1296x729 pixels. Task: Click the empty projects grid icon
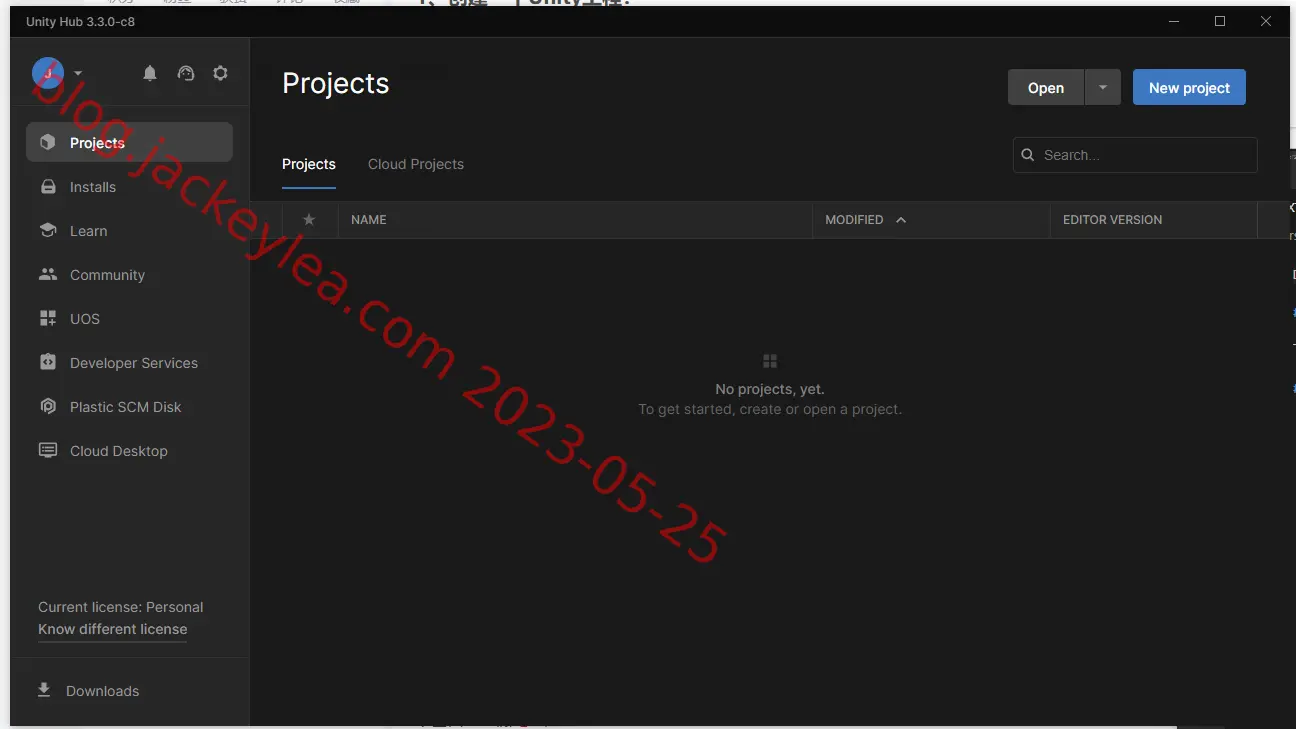(770, 361)
